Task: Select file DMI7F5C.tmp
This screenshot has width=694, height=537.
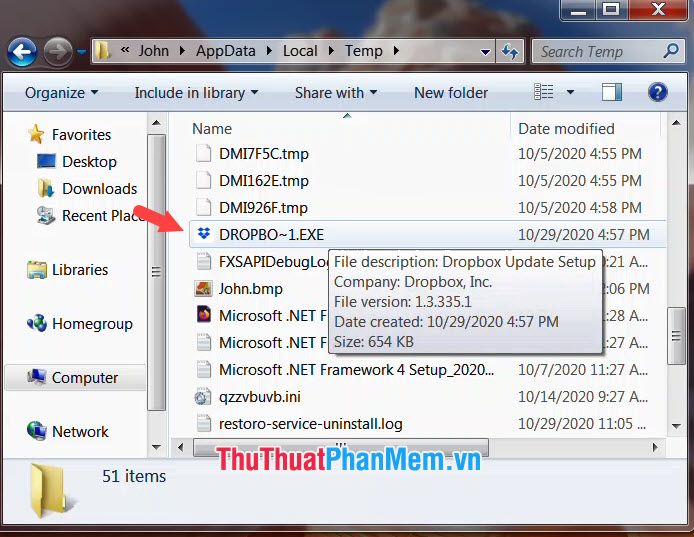Action: 264,154
